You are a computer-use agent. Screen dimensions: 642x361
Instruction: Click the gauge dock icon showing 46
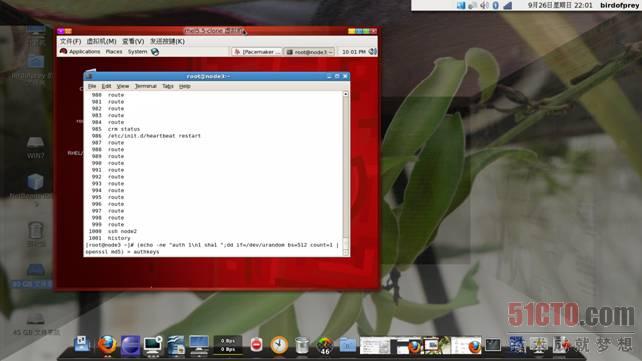coord(325,346)
